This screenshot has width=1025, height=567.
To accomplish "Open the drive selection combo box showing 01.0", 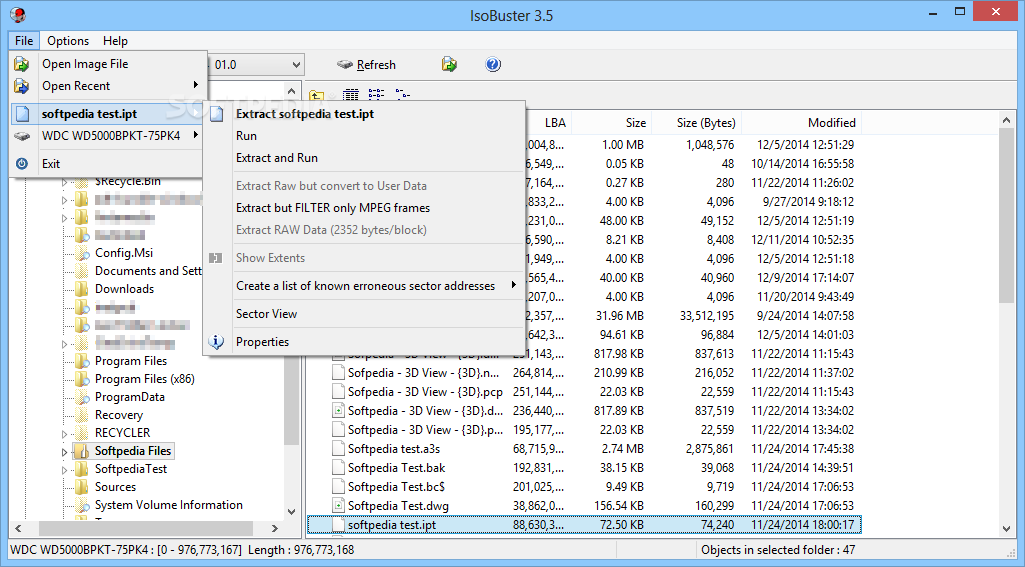I will (x=256, y=65).
